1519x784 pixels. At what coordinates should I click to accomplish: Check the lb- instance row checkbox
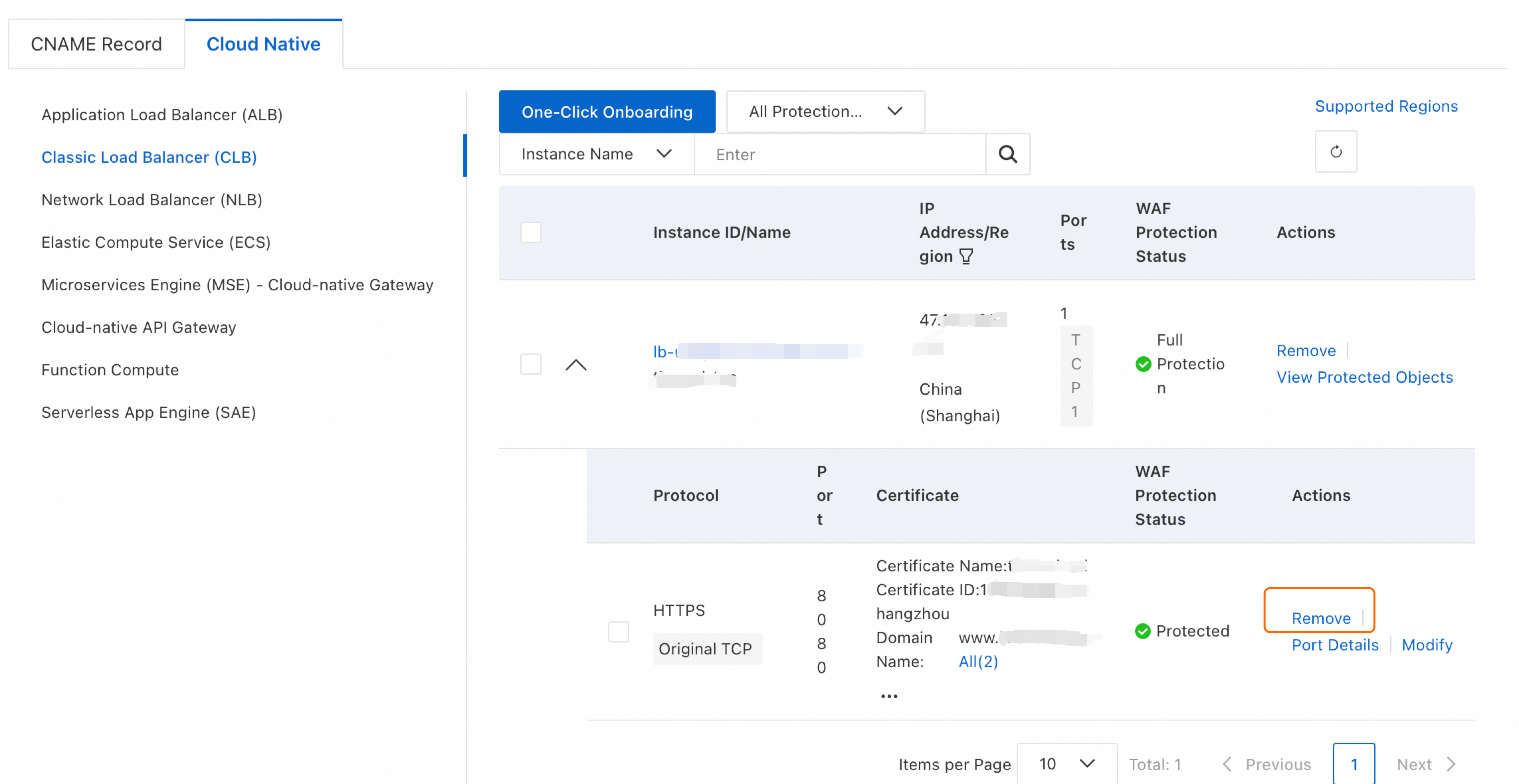point(530,364)
